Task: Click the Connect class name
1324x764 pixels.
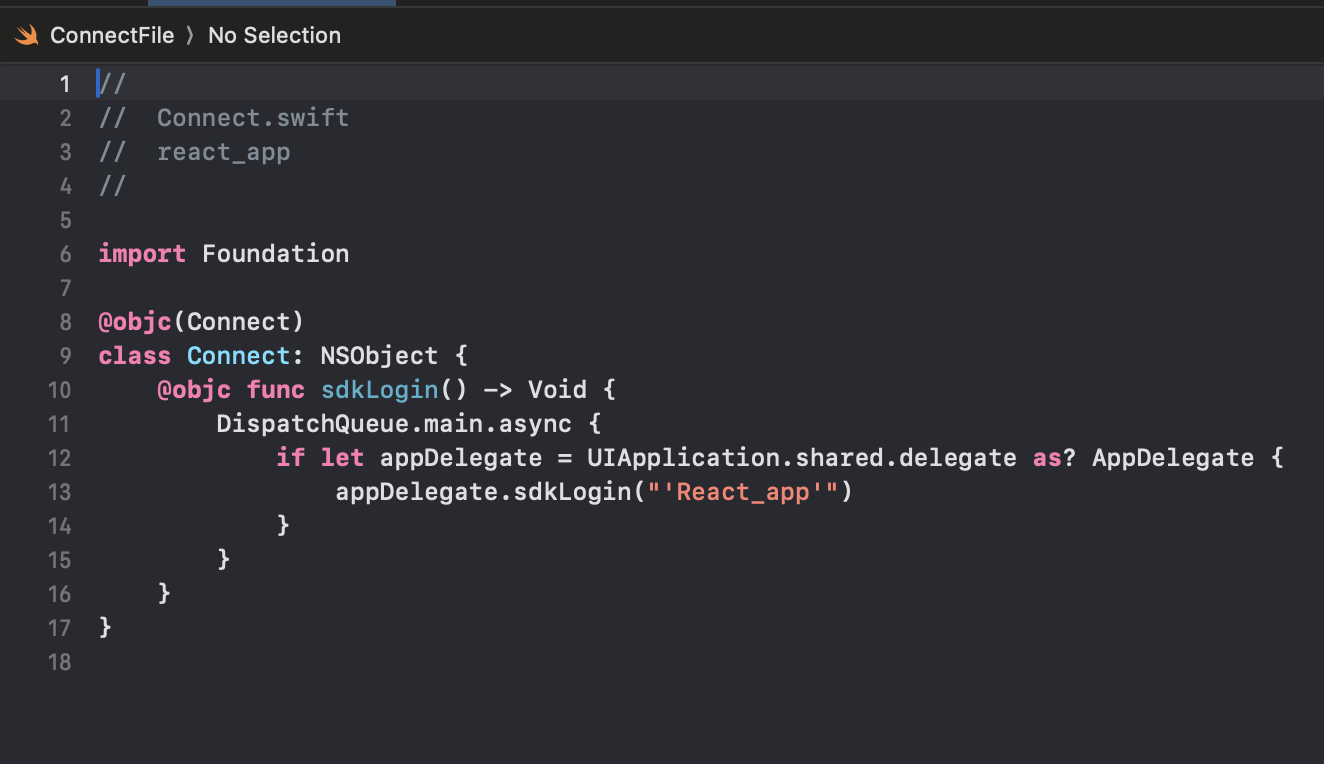Action: tap(238, 356)
